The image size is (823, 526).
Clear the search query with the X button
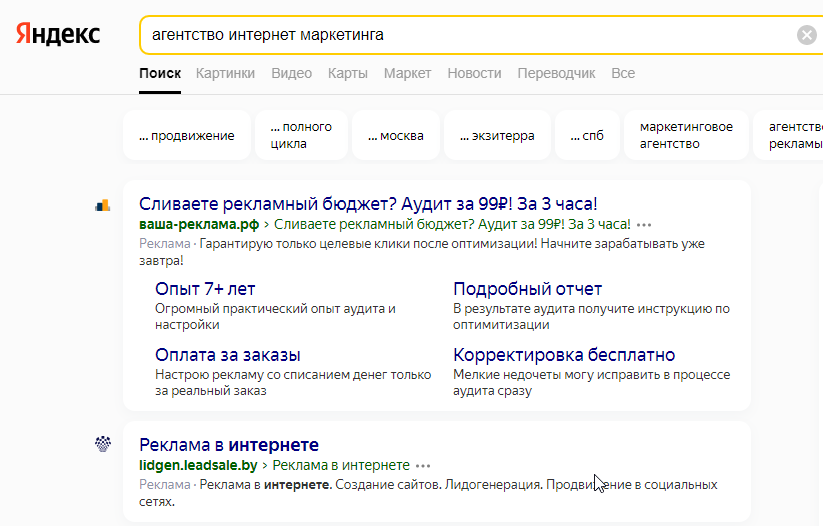coord(807,35)
